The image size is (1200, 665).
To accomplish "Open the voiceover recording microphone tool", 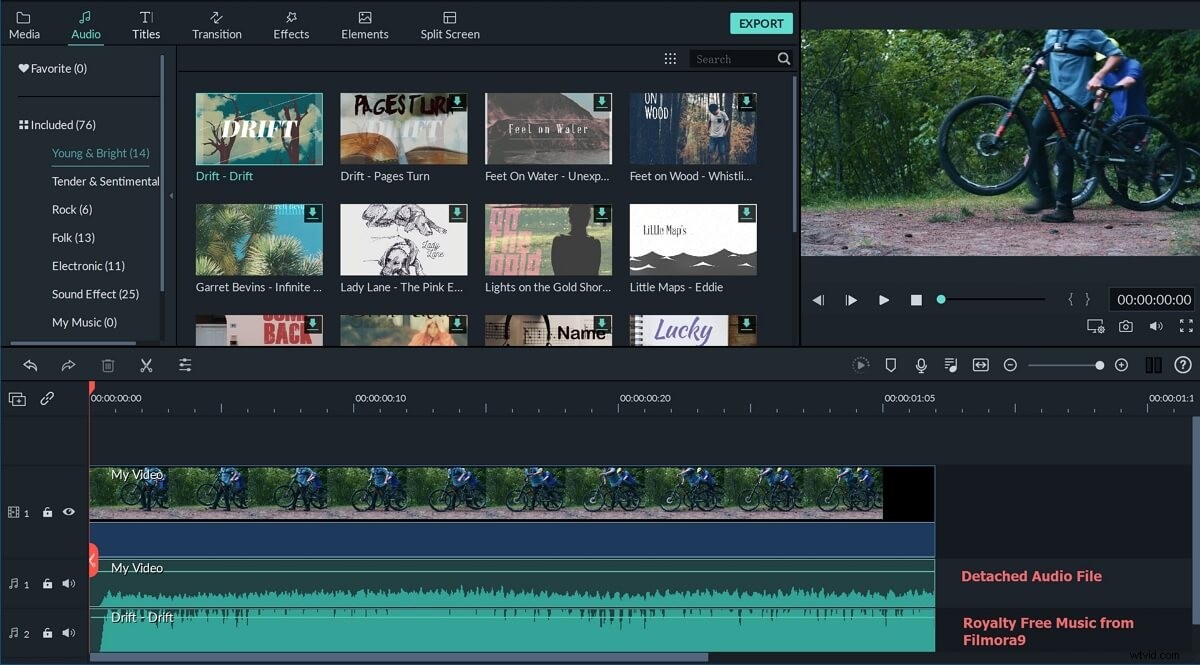I will pyautogui.click(x=920, y=365).
